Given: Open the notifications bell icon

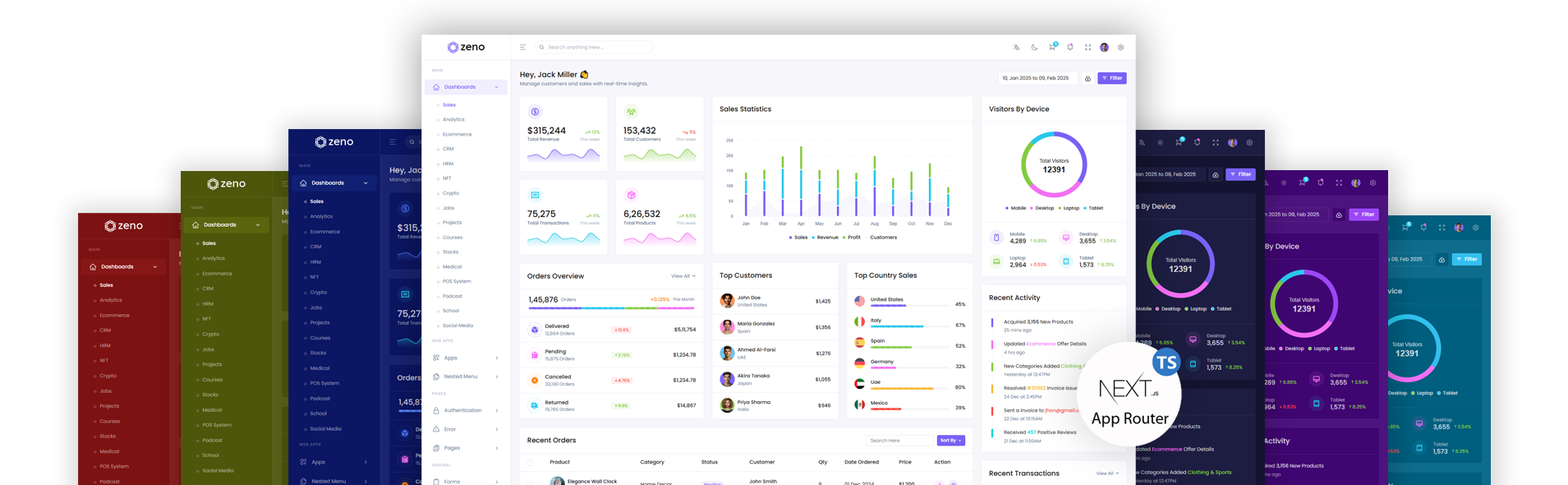Looking at the screenshot, I should pyautogui.click(x=1070, y=48).
